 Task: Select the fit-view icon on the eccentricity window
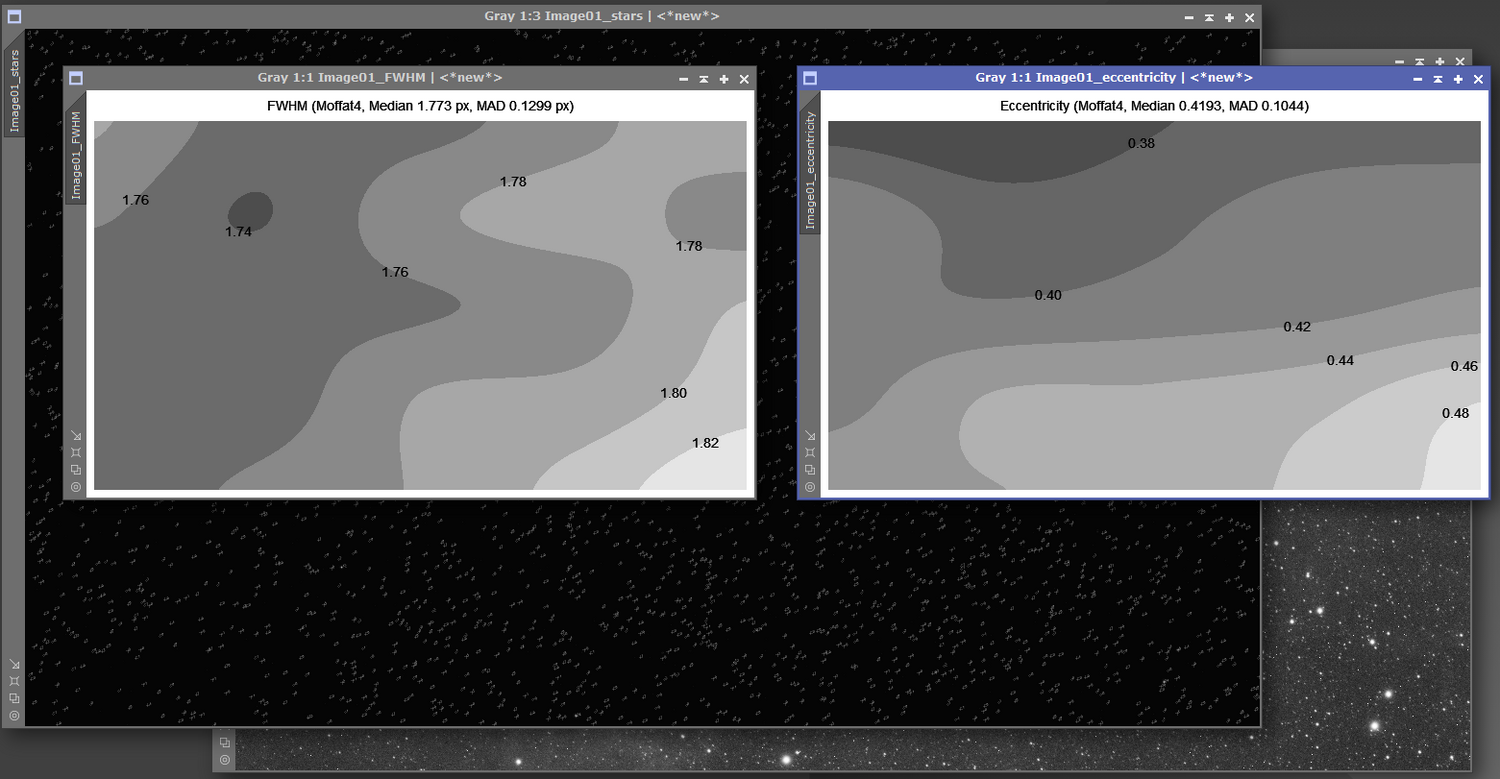point(810,451)
